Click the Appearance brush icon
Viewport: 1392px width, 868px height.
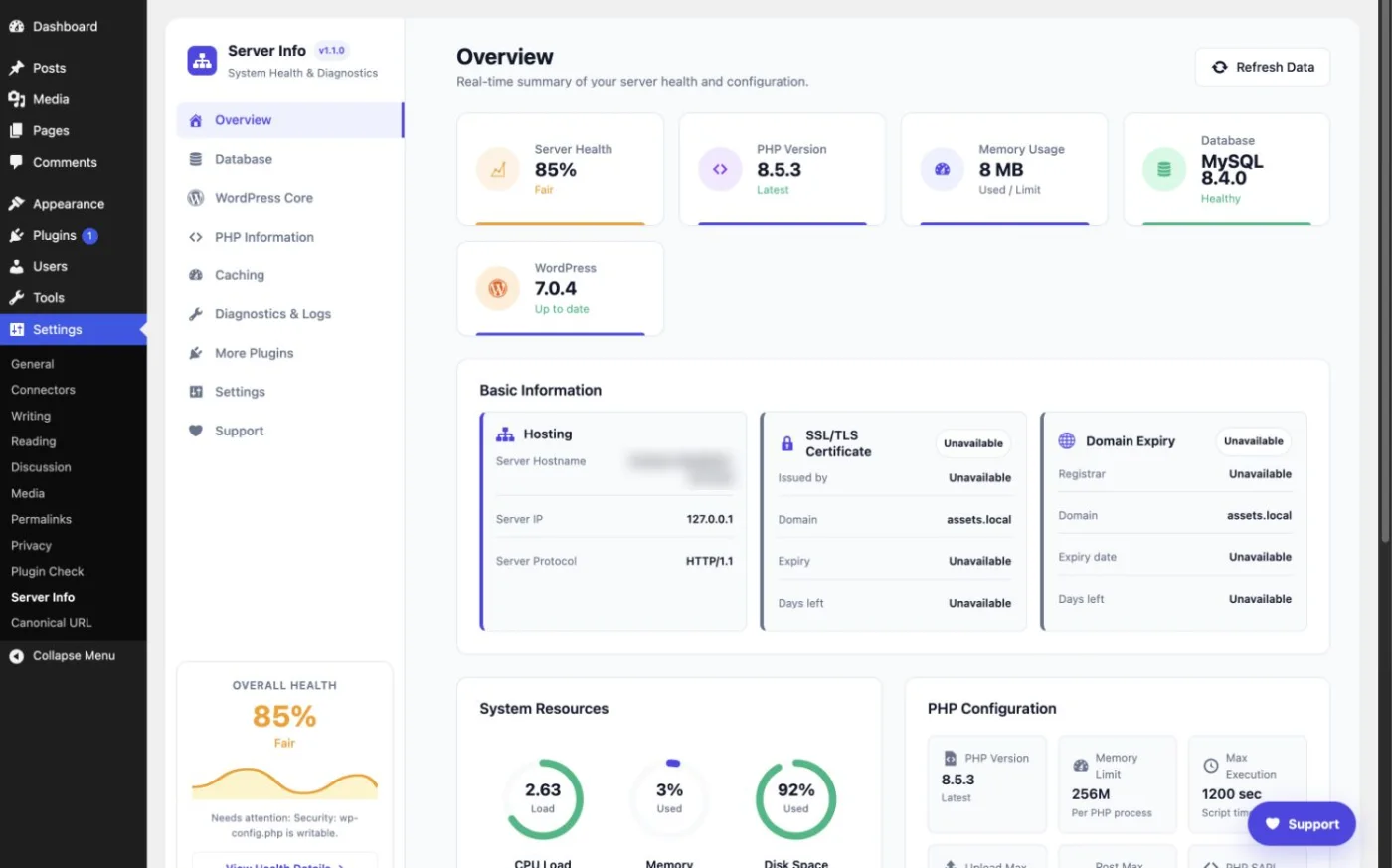[16, 204]
